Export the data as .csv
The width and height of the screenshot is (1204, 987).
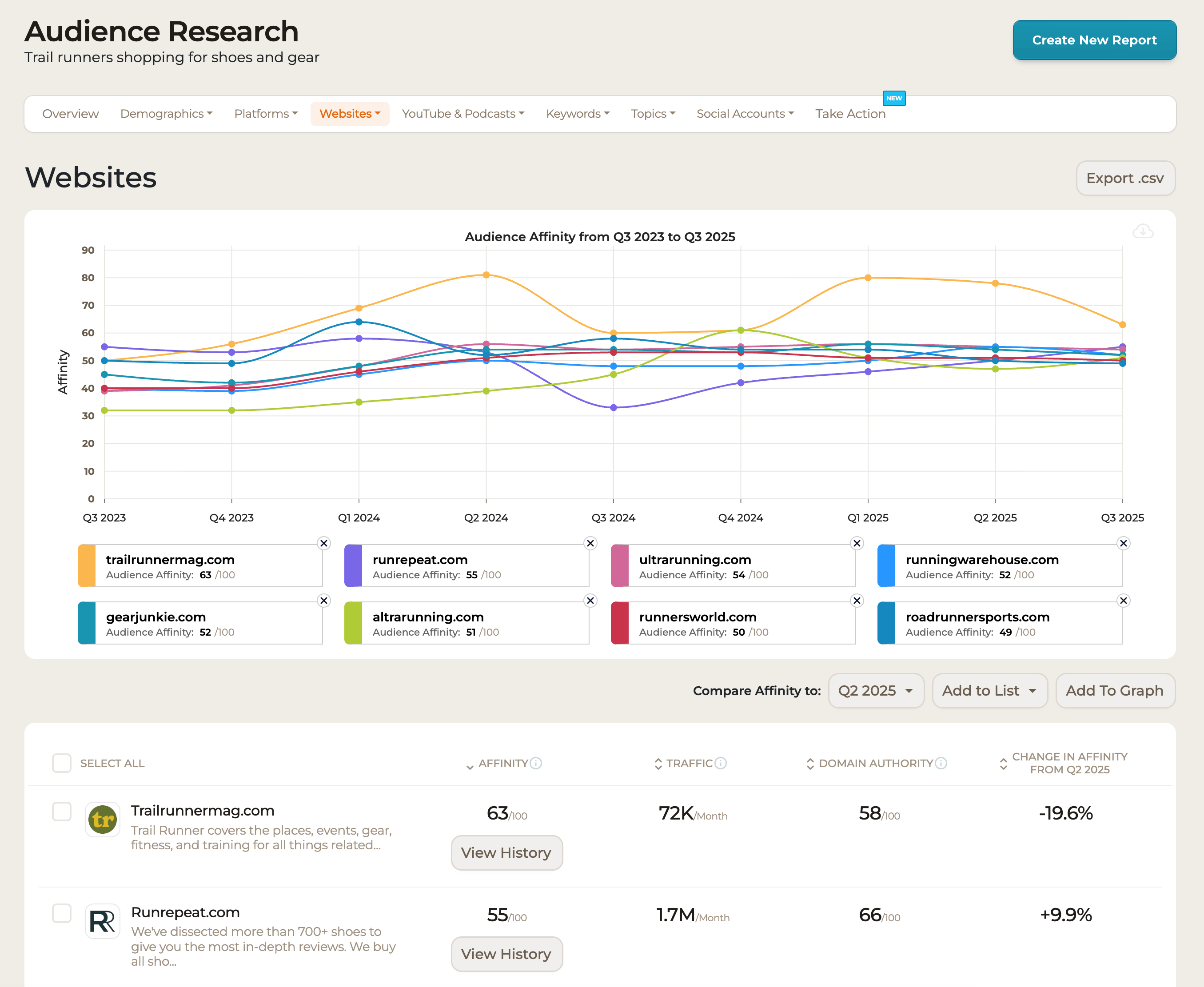click(x=1124, y=178)
